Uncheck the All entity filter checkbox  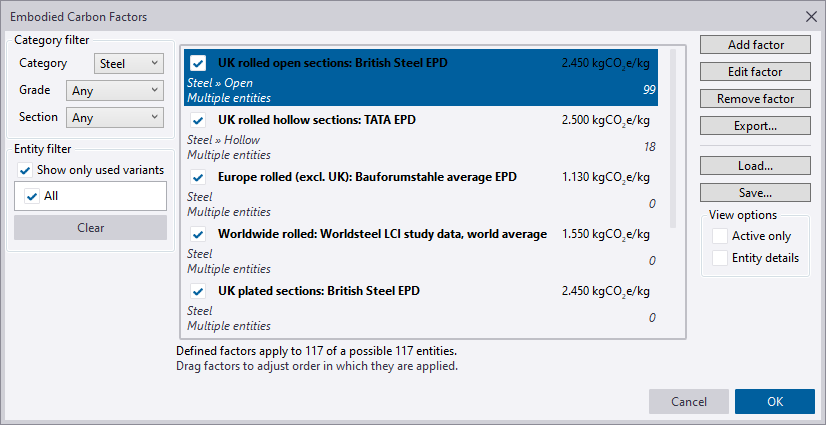coord(32,196)
